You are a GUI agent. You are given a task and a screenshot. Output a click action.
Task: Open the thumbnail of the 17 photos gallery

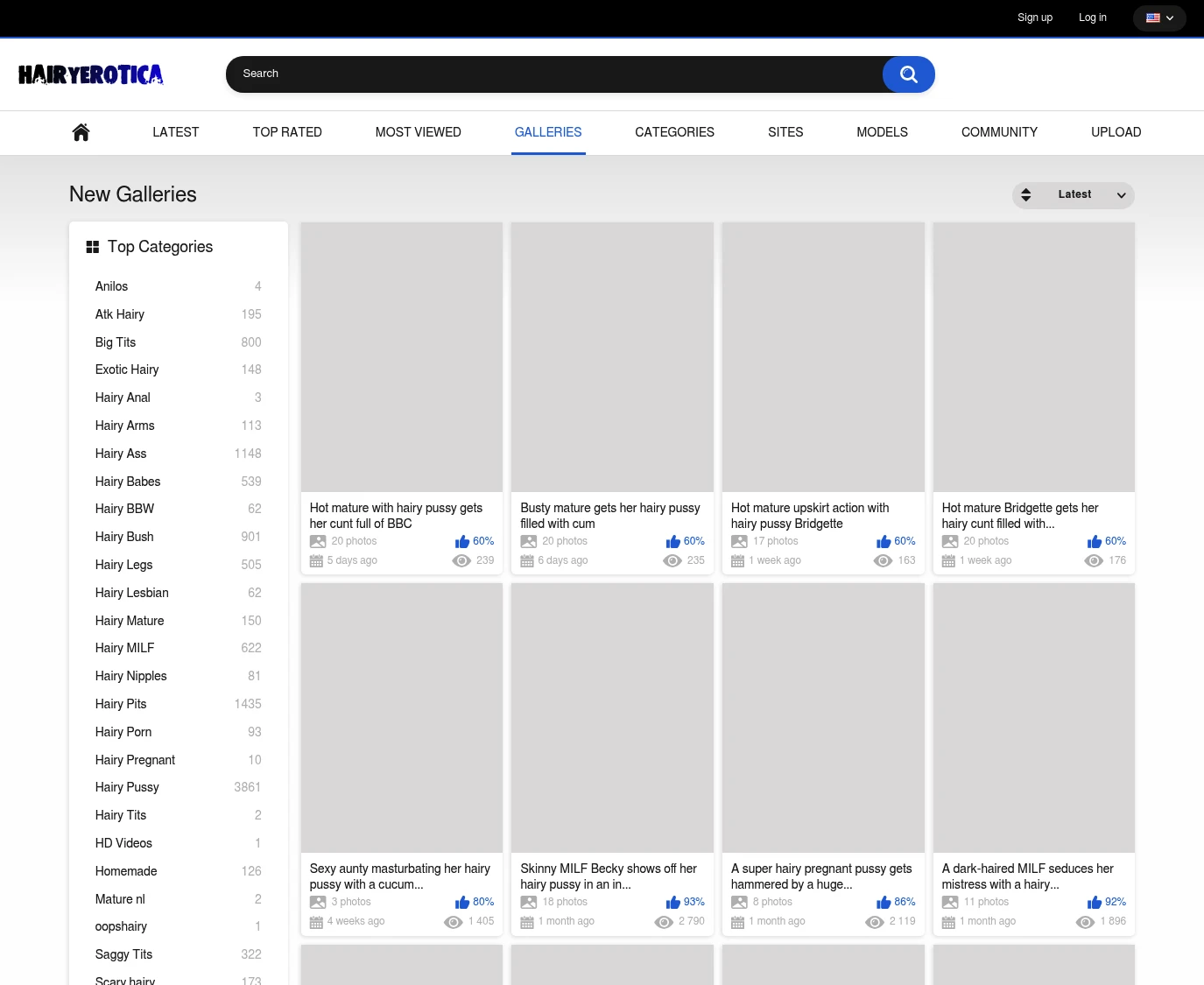(823, 357)
